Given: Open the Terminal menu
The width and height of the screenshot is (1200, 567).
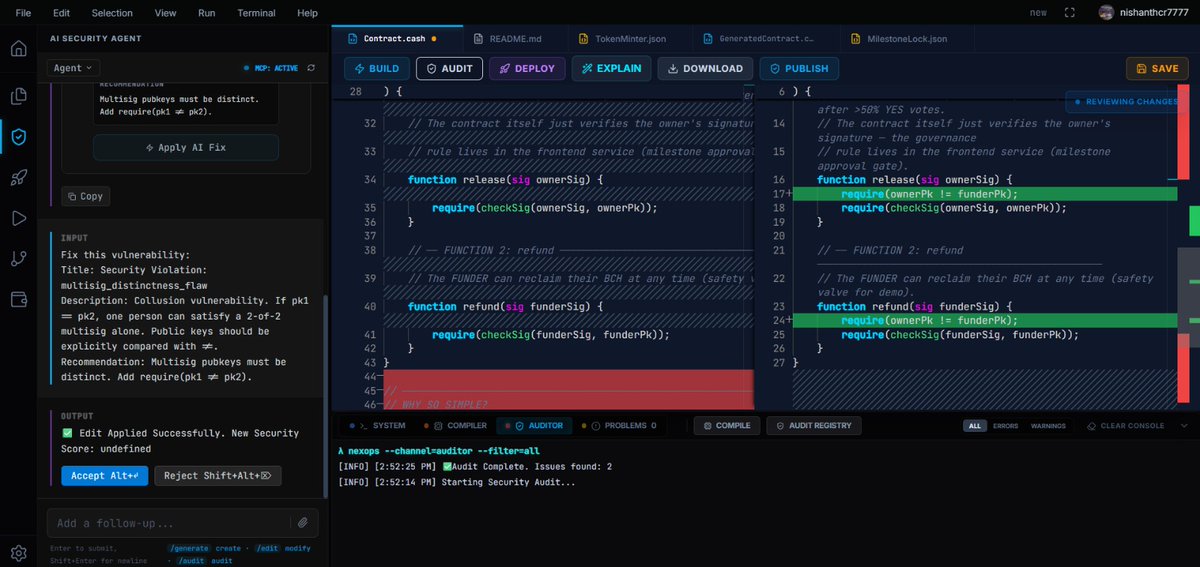Looking at the screenshot, I should [256, 13].
